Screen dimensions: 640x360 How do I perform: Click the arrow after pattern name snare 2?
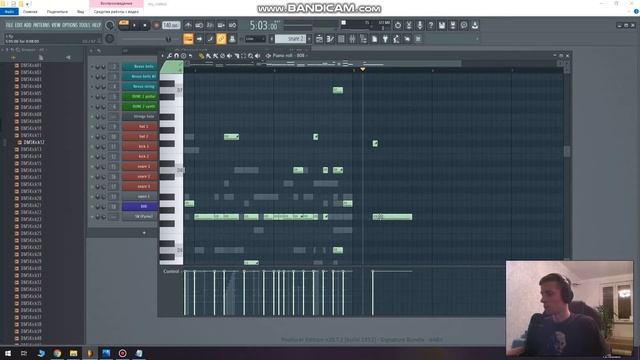click(x=309, y=39)
